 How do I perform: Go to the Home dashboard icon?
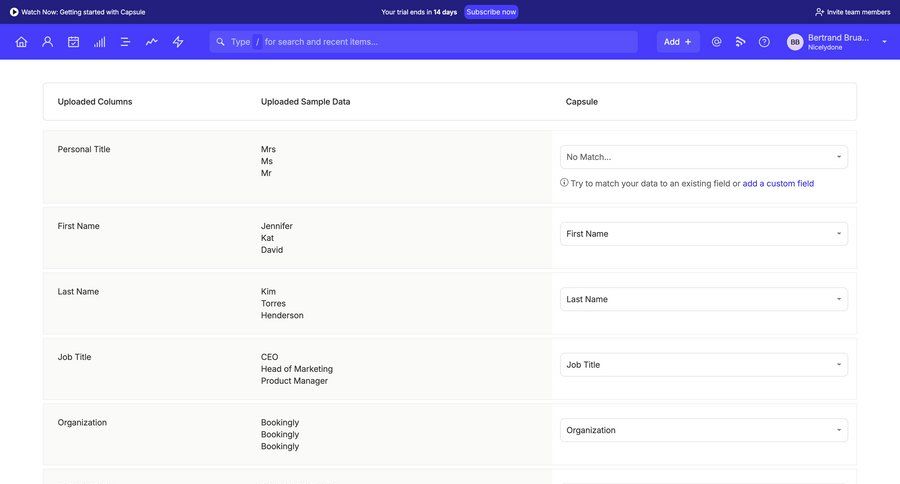point(21,42)
